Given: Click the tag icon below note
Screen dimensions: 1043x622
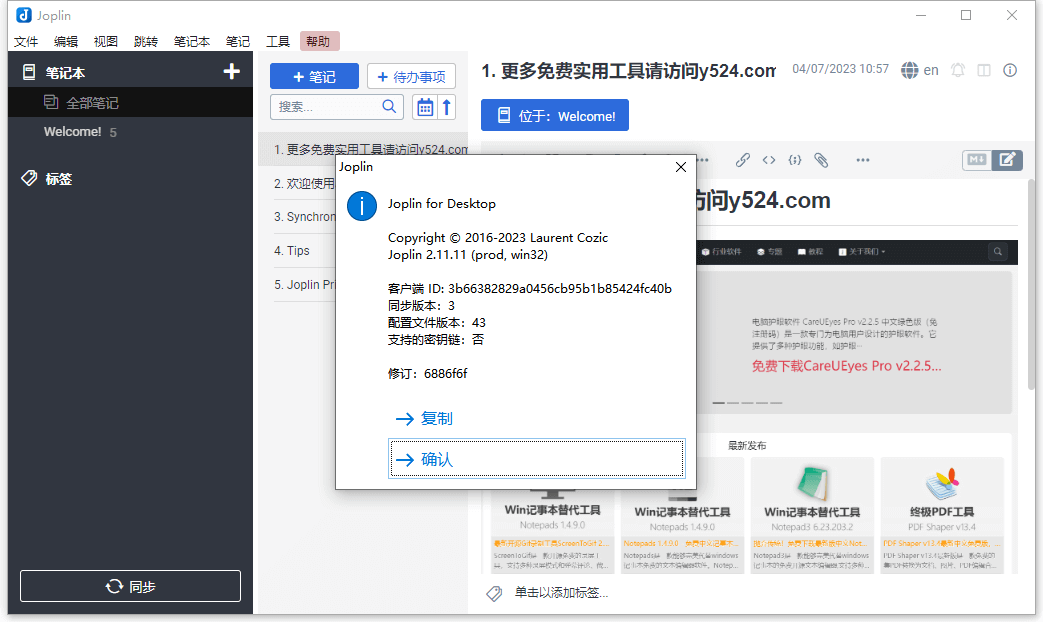Looking at the screenshot, I should 494,593.
